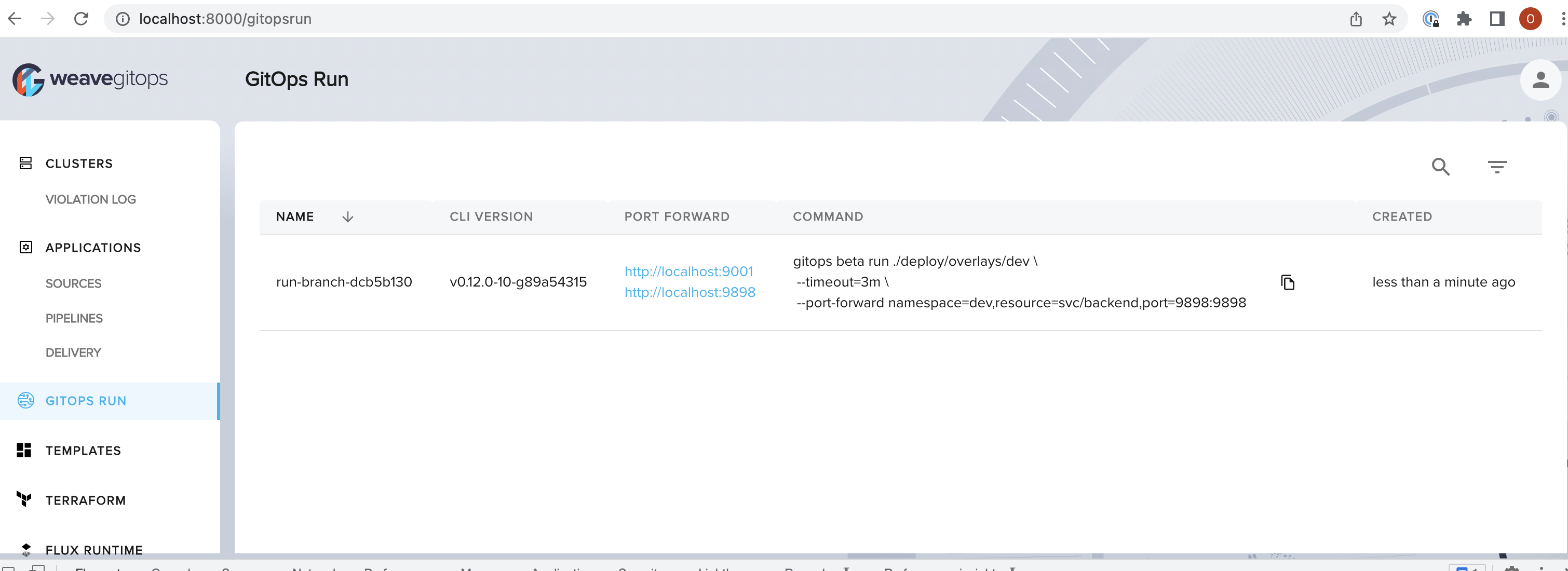The width and height of the screenshot is (1568, 571).
Task: Open the Chrome profile avatar
Action: tap(1530, 19)
